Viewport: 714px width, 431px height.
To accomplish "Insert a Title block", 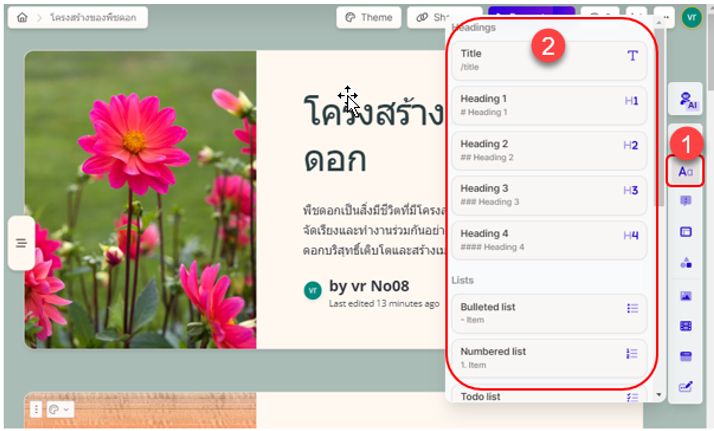I will 549,60.
